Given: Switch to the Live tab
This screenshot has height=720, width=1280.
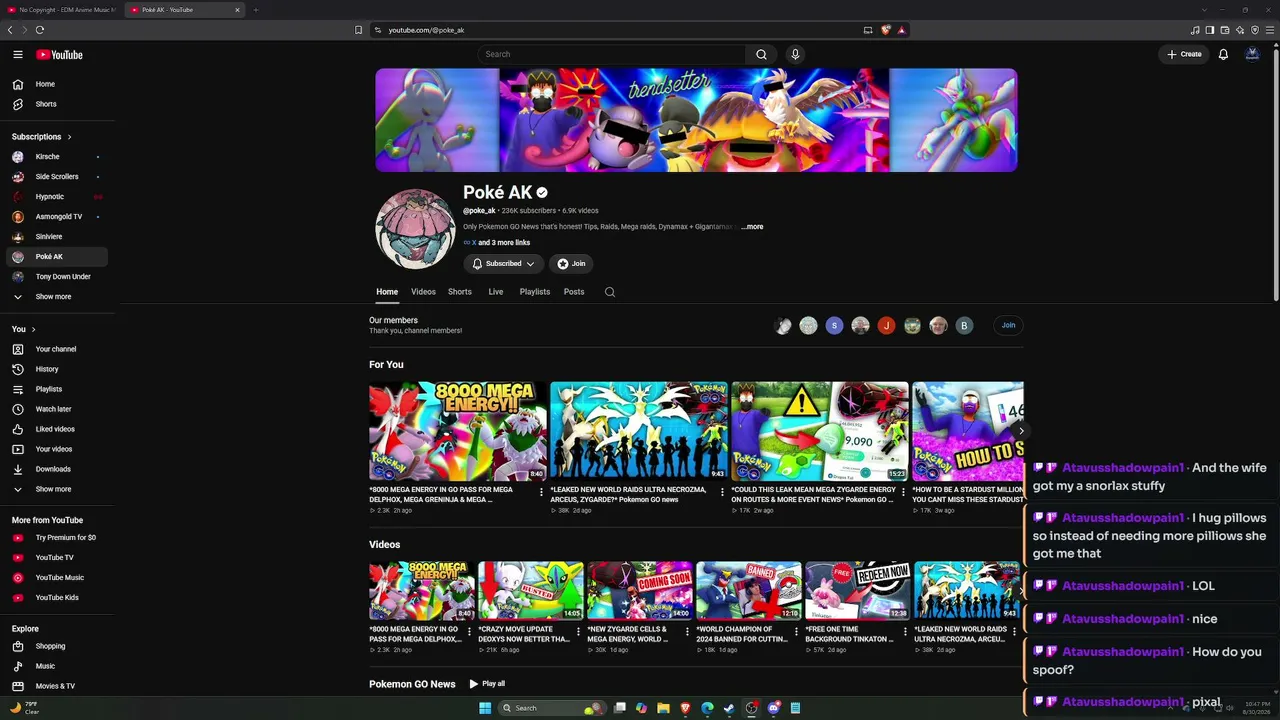Looking at the screenshot, I should 496,292.
